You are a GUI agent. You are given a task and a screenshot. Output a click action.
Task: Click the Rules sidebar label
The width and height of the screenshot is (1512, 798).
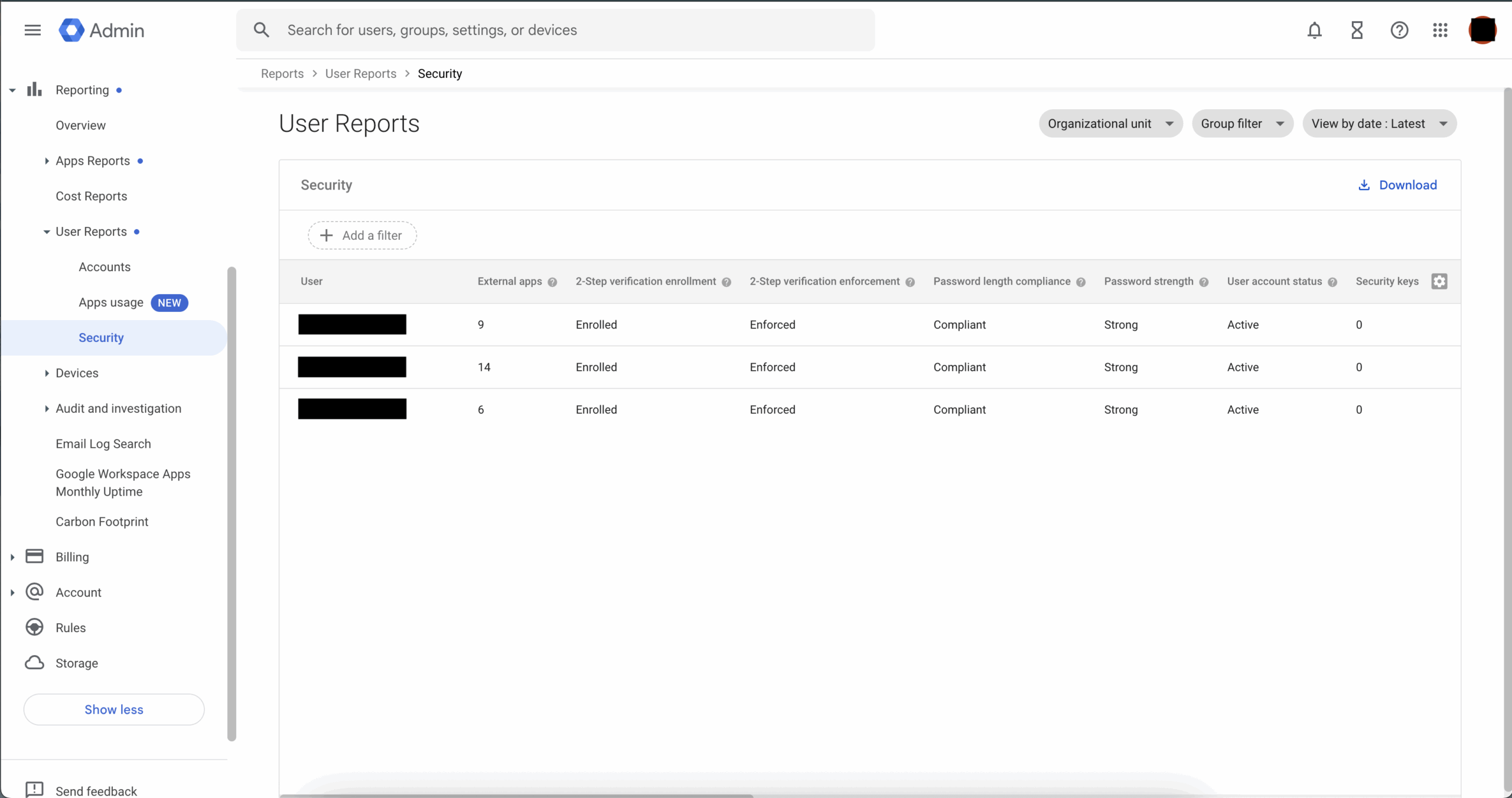coord(71,627)
